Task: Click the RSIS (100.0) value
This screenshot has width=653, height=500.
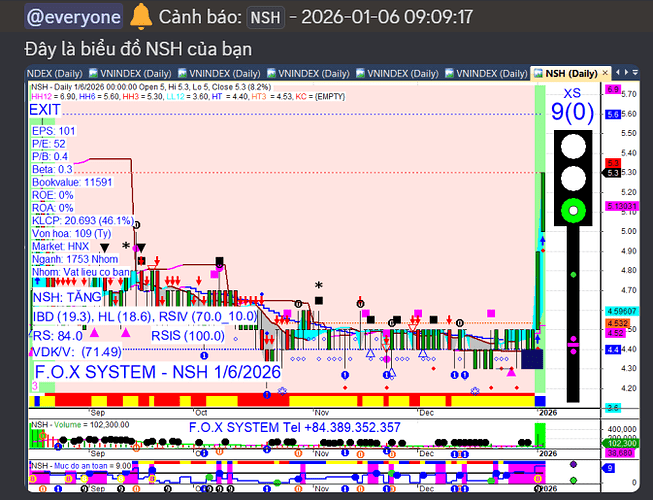Action: click(x=188, y=336)
